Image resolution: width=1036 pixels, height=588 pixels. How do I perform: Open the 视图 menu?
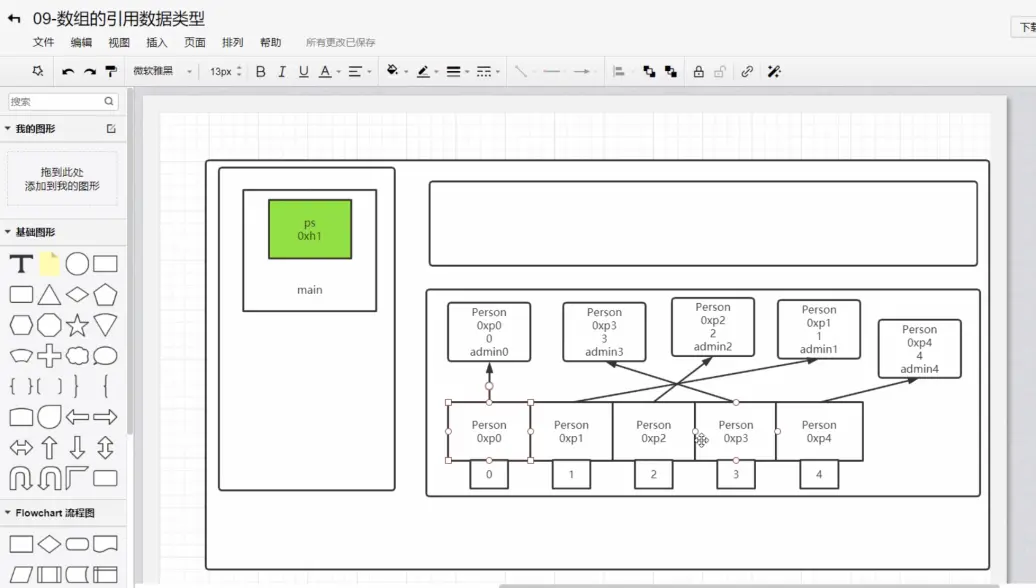tap(119, 42)
